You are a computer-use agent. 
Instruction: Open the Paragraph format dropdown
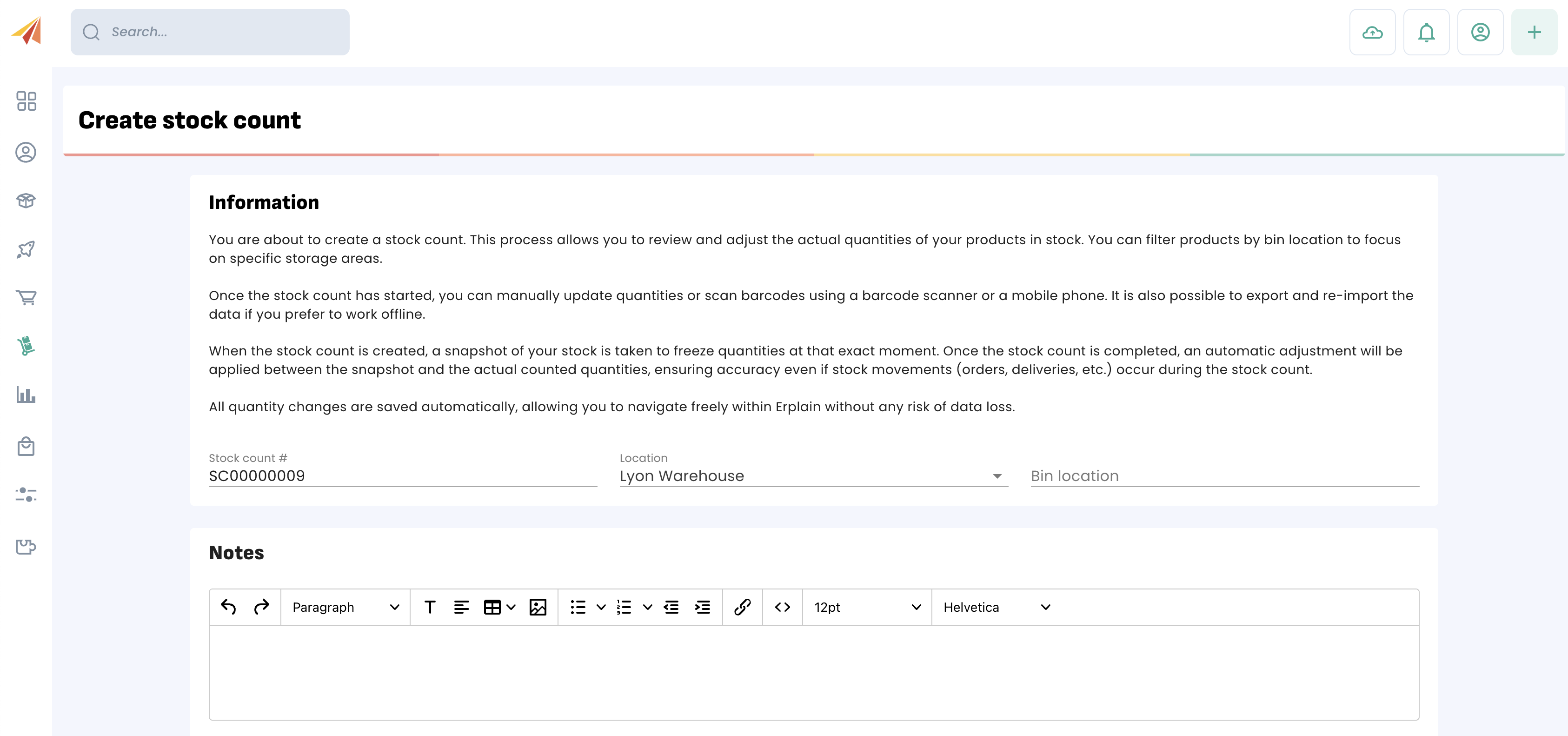pyautogui.click(x=345, y=607)
